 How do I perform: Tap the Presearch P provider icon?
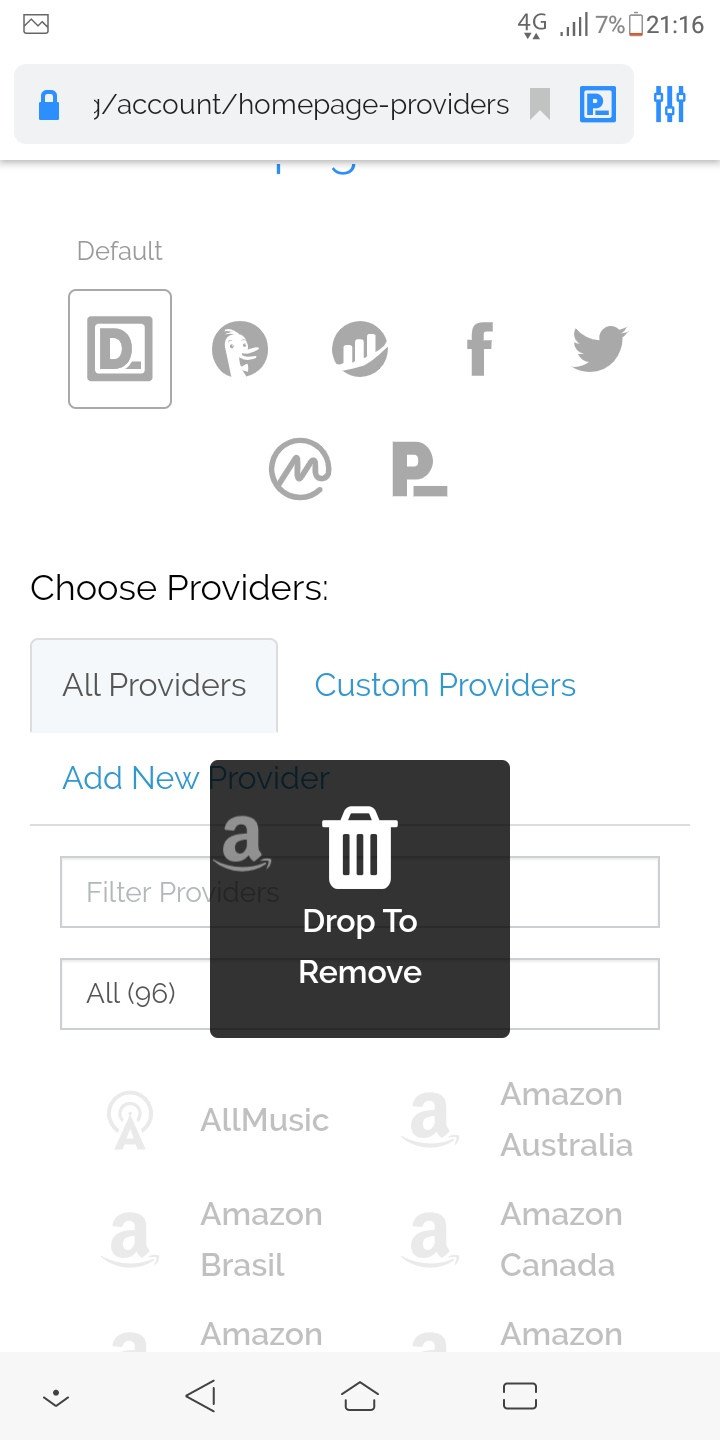tap(419, 469)
